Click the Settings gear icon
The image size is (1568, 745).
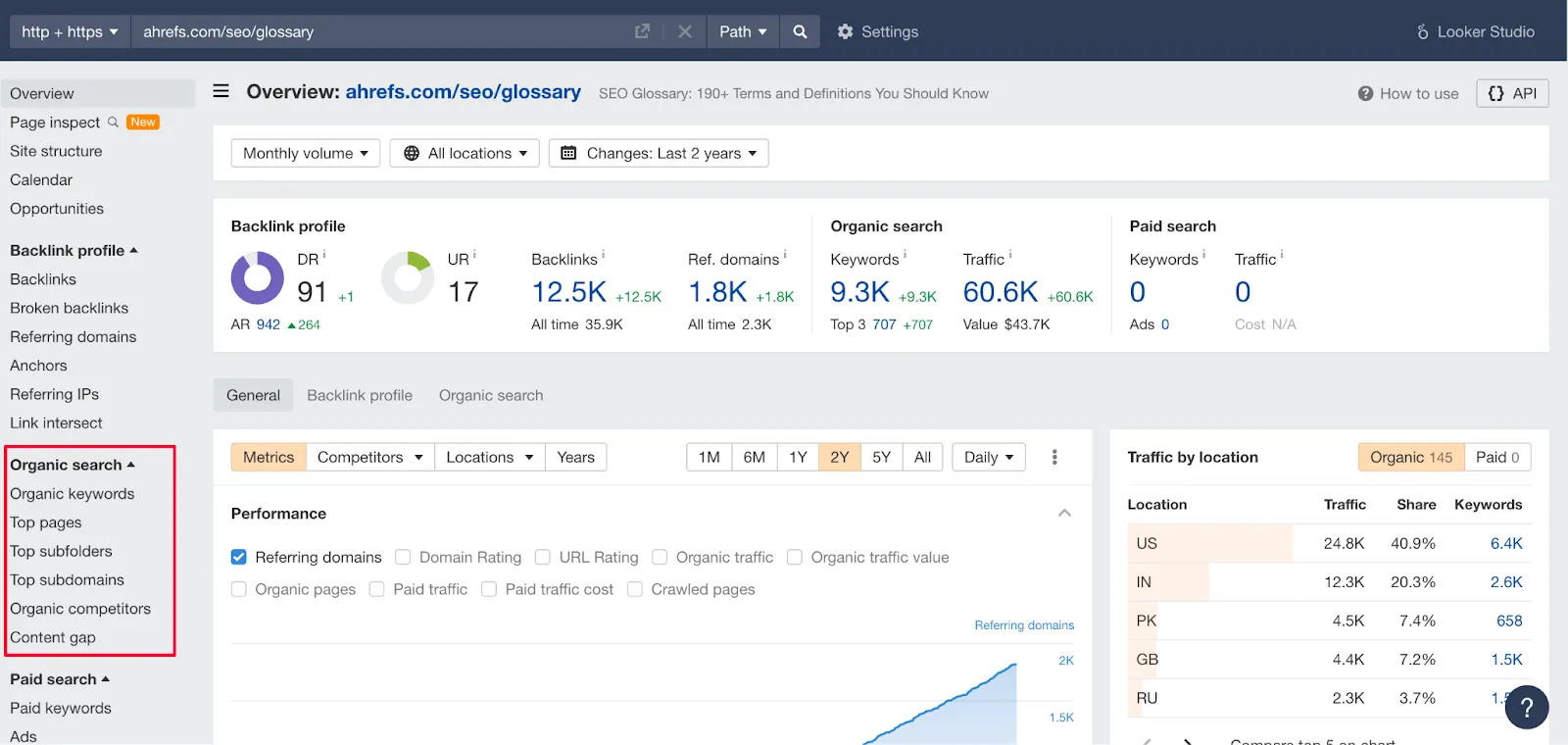click(x=845, y=31)
